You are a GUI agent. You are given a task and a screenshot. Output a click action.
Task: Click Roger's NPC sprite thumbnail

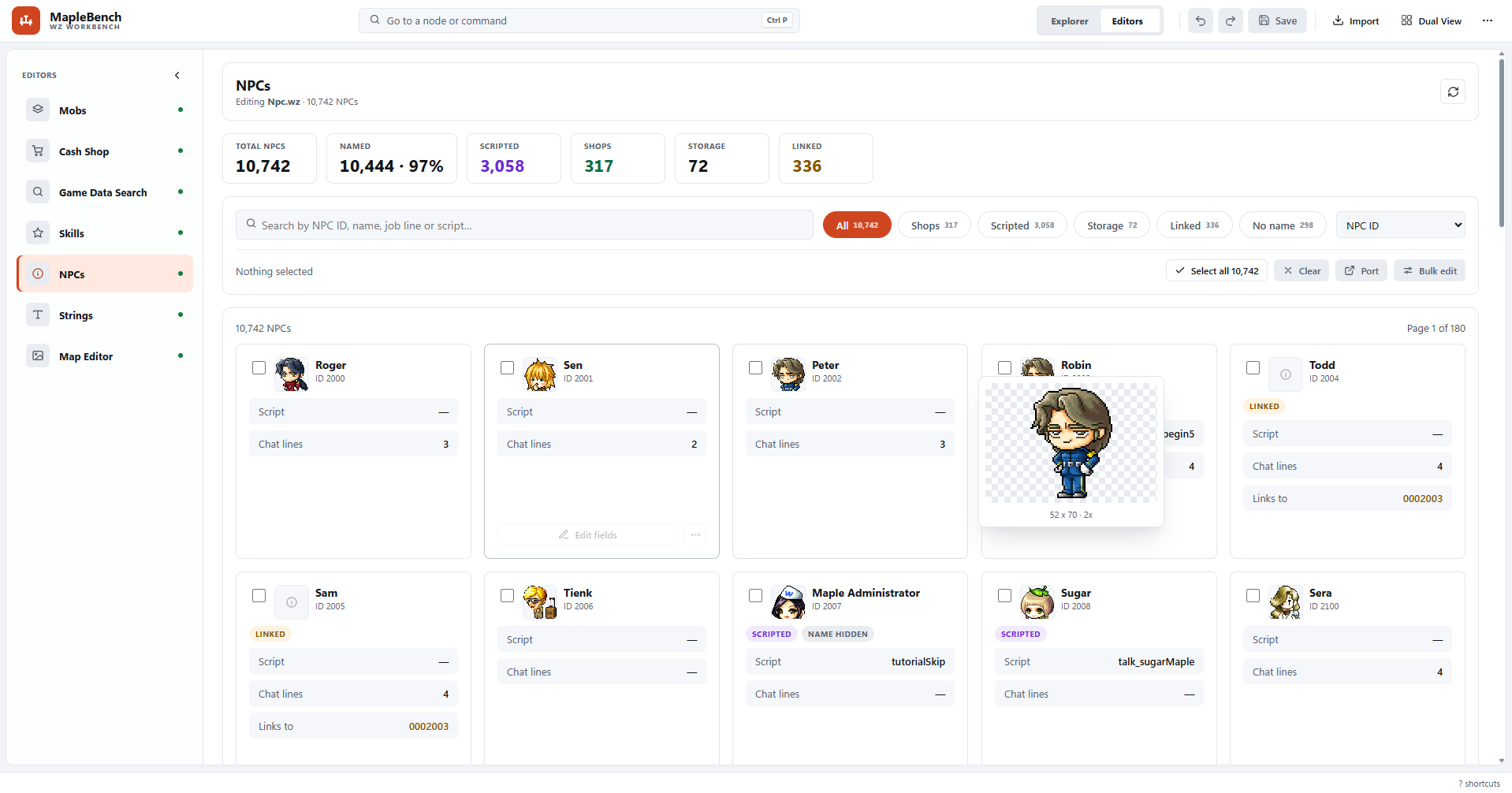pyautogui.click(x=292, y=374)
